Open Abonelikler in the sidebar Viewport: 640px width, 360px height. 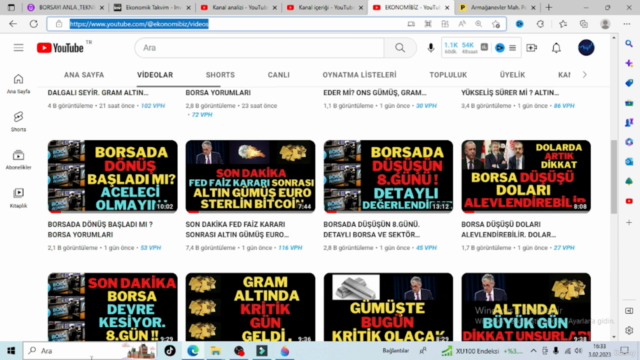coord(18,160)
